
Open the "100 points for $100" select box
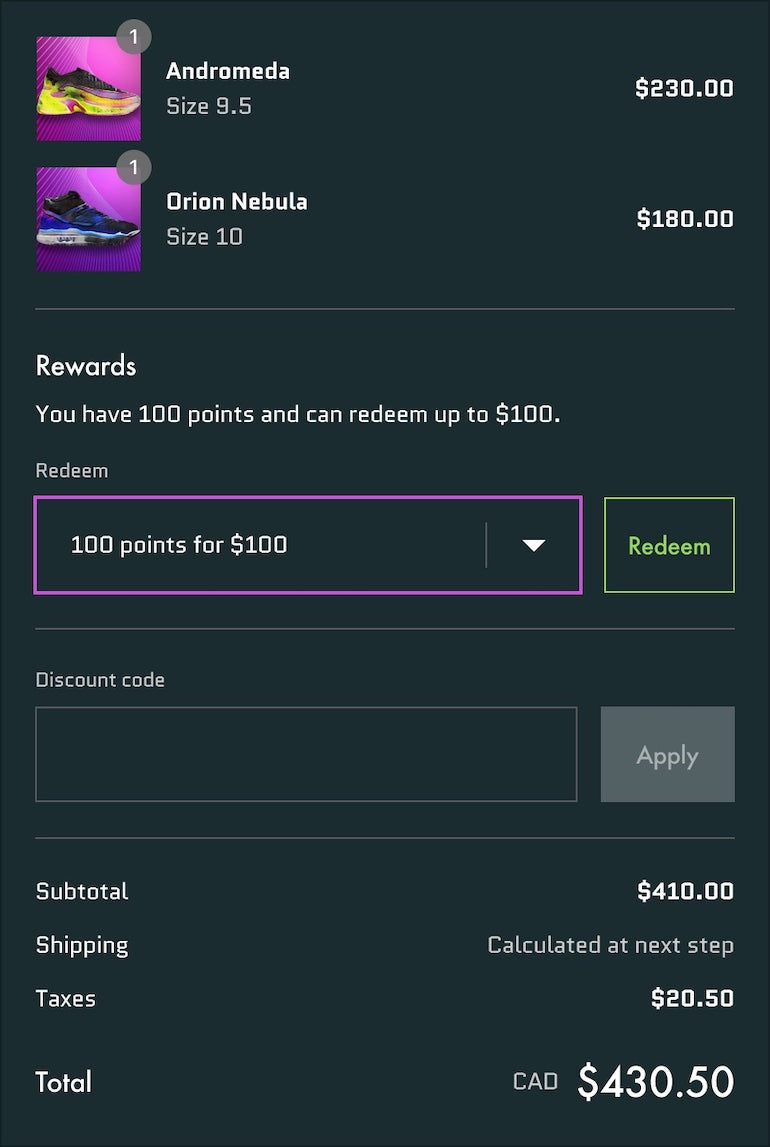260,545
